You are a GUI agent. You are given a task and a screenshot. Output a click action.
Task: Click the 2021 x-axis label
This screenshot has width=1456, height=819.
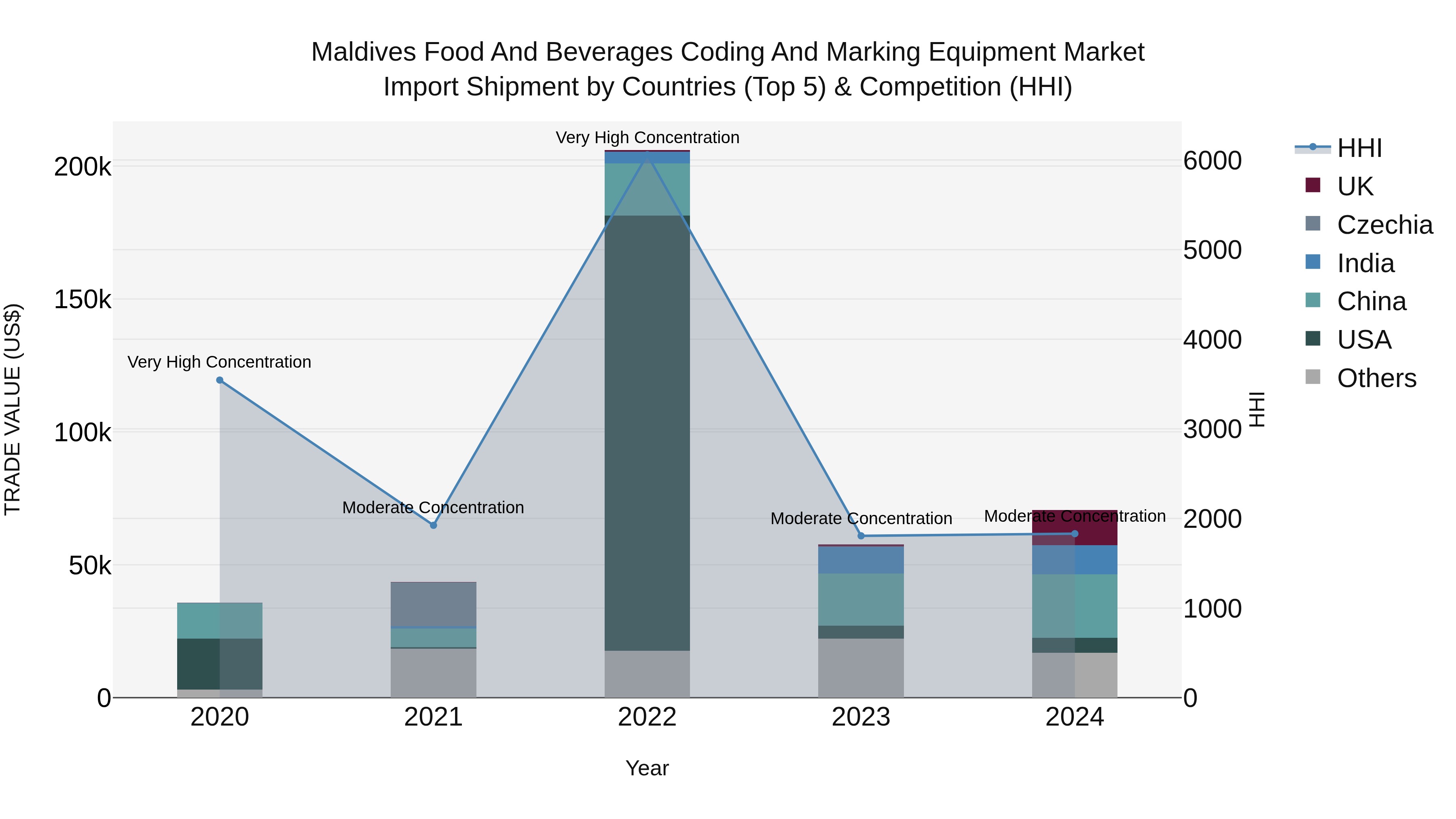434,717
